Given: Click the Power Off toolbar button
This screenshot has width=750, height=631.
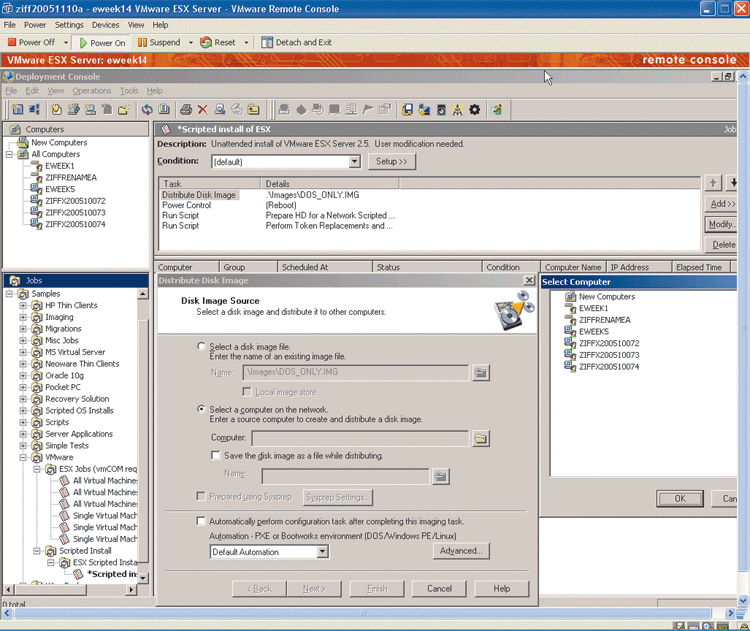Looking at the screenshot, I should tap(32, 43).
